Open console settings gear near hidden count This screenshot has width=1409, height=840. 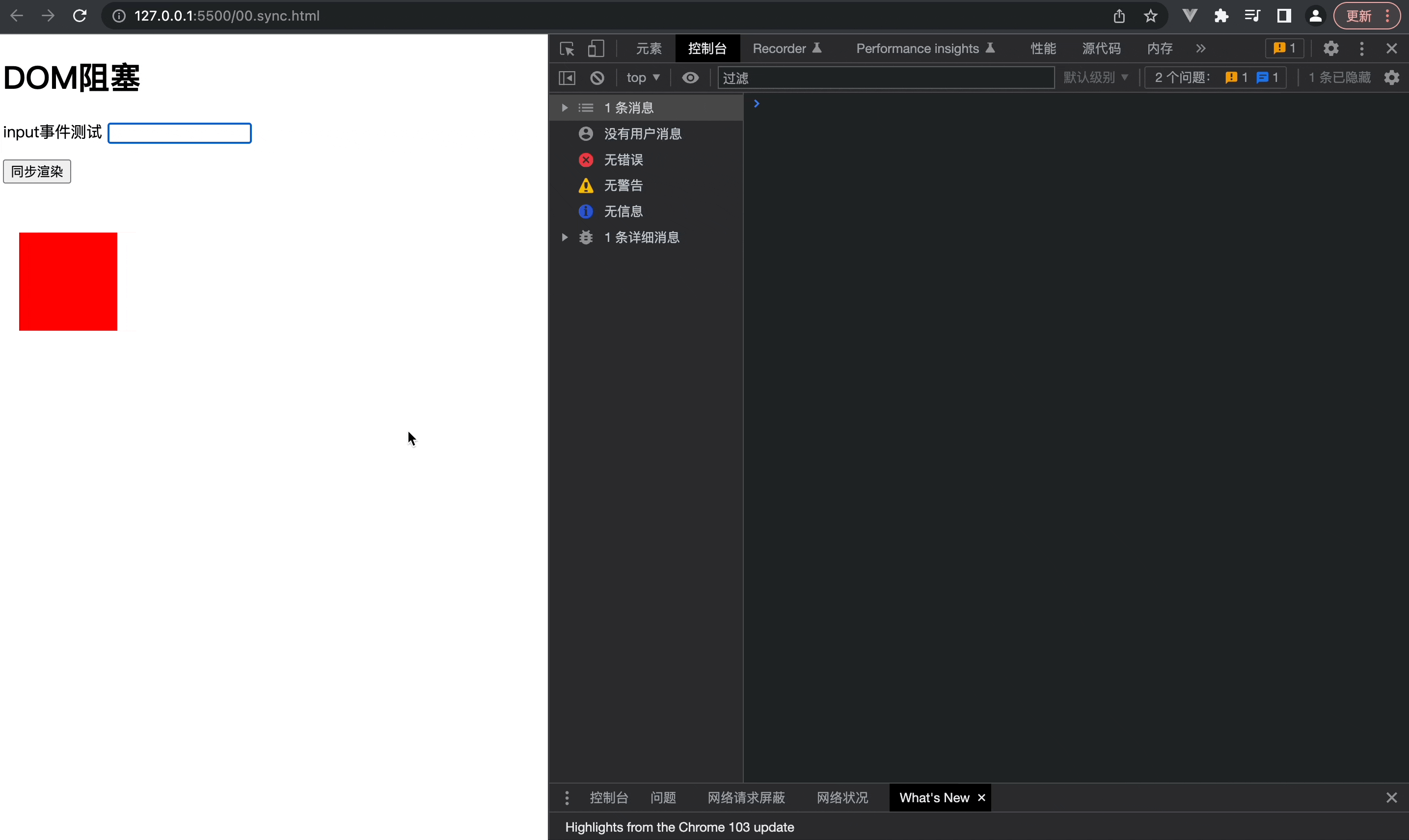pos(1391,78)
